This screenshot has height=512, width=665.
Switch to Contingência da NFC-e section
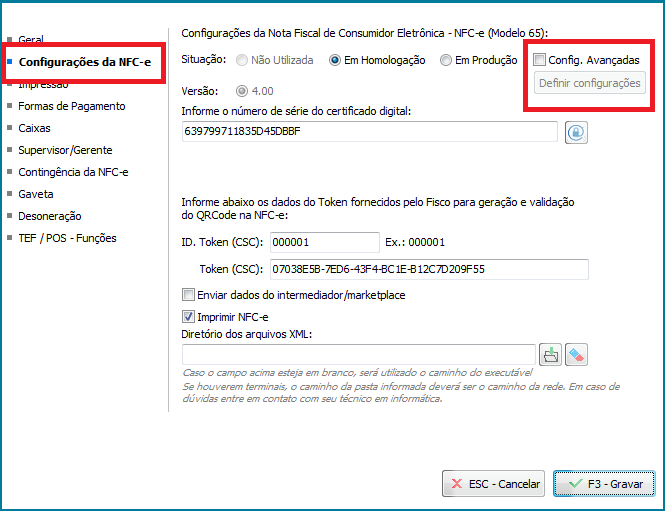(73, 172)
